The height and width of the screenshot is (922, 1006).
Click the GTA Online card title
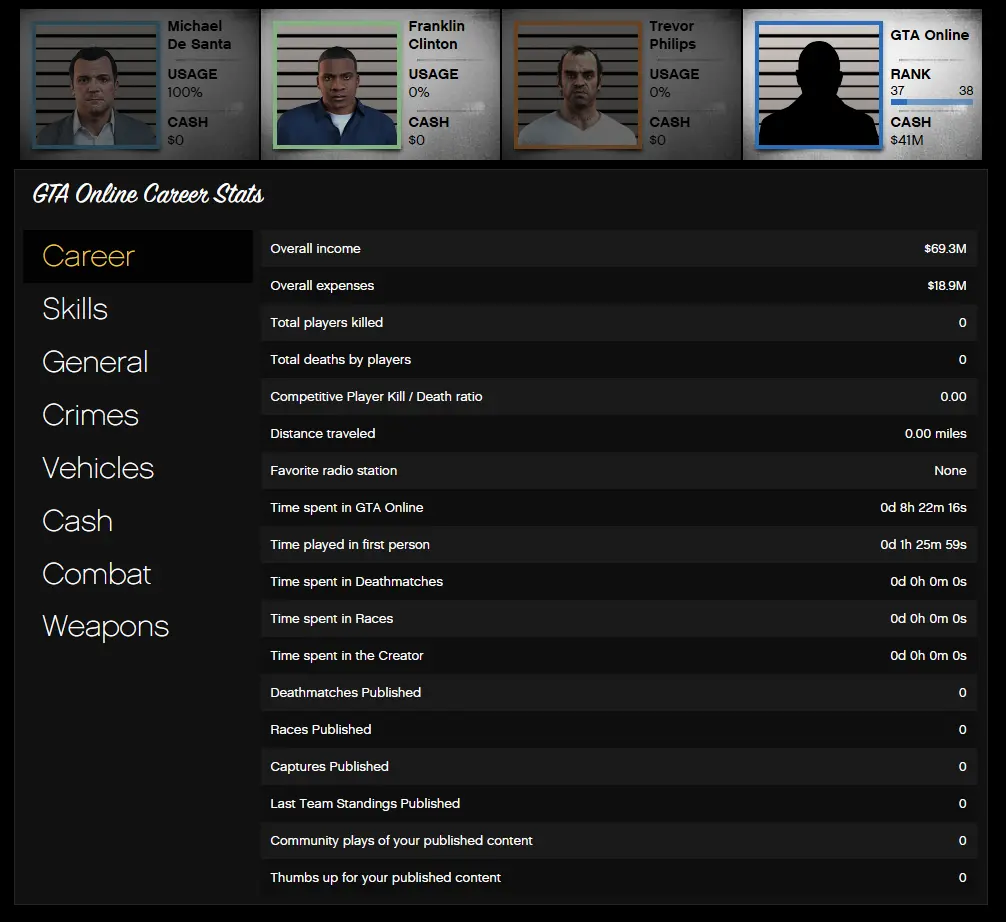tap(929, 35)
